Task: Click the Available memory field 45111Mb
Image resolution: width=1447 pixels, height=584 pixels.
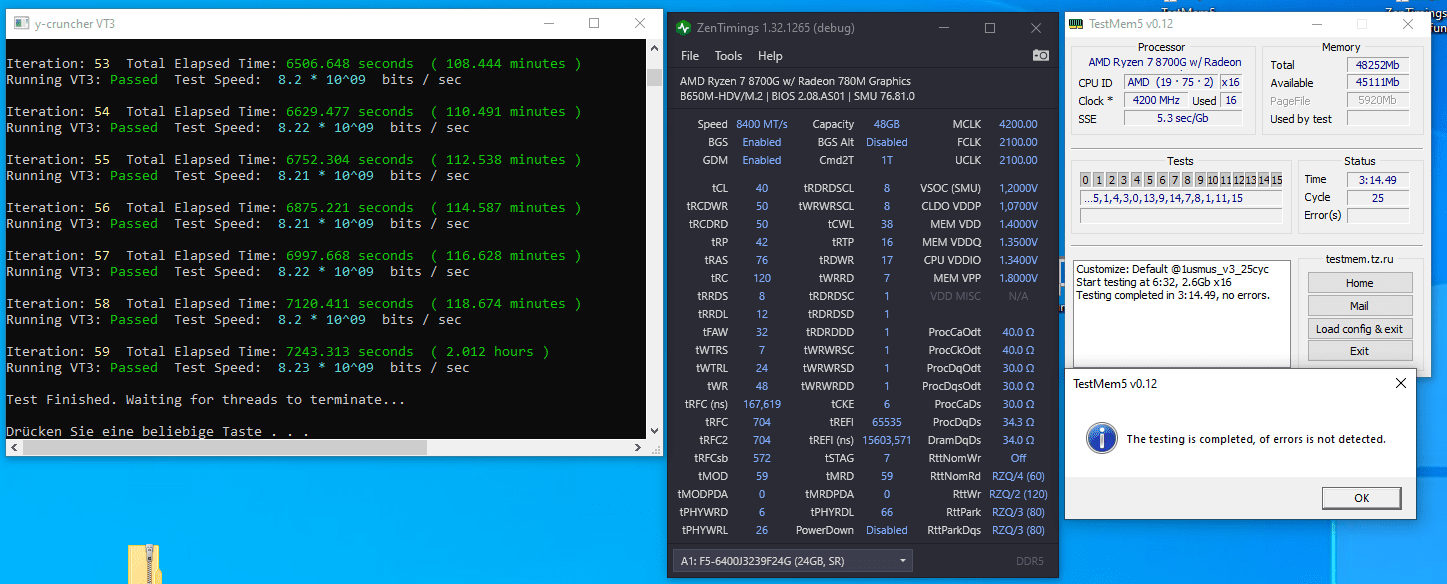Action: click(1378, 83)
